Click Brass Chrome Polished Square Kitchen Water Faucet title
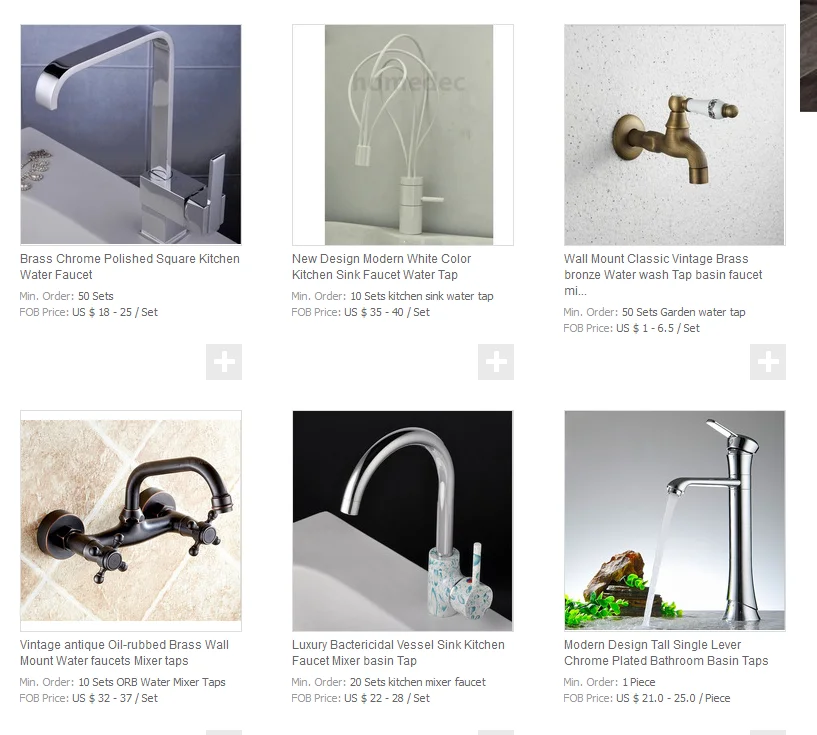Screen dimensions: 817x735 pos(130,267)
